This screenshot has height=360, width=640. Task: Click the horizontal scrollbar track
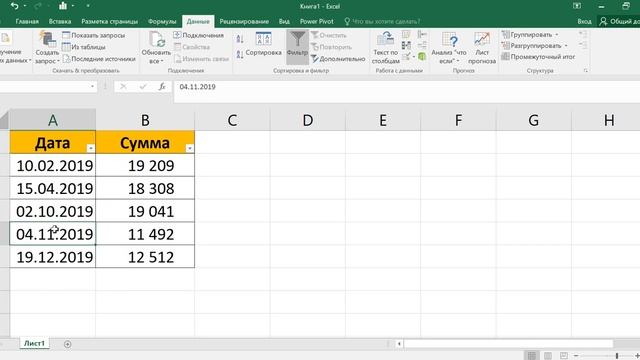point(509,344)
